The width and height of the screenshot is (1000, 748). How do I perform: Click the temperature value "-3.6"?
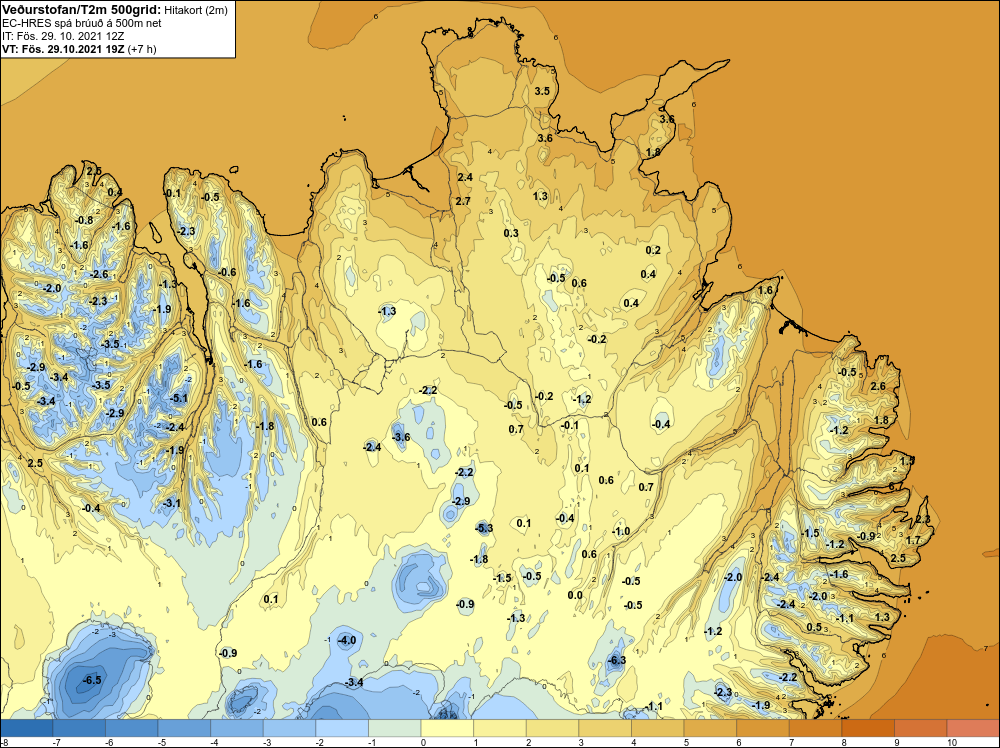pos(401,437)
